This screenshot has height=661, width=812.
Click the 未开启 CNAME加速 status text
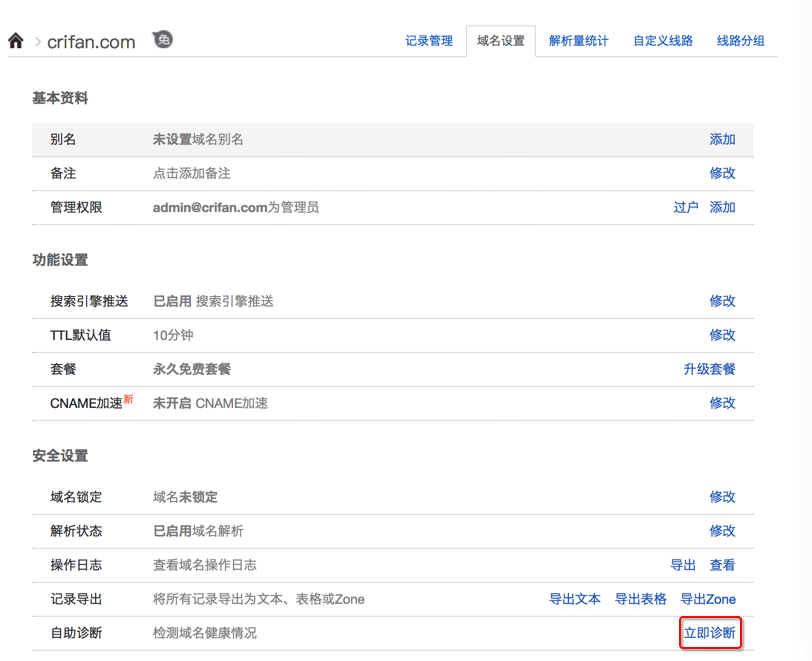tap(210, 403)
